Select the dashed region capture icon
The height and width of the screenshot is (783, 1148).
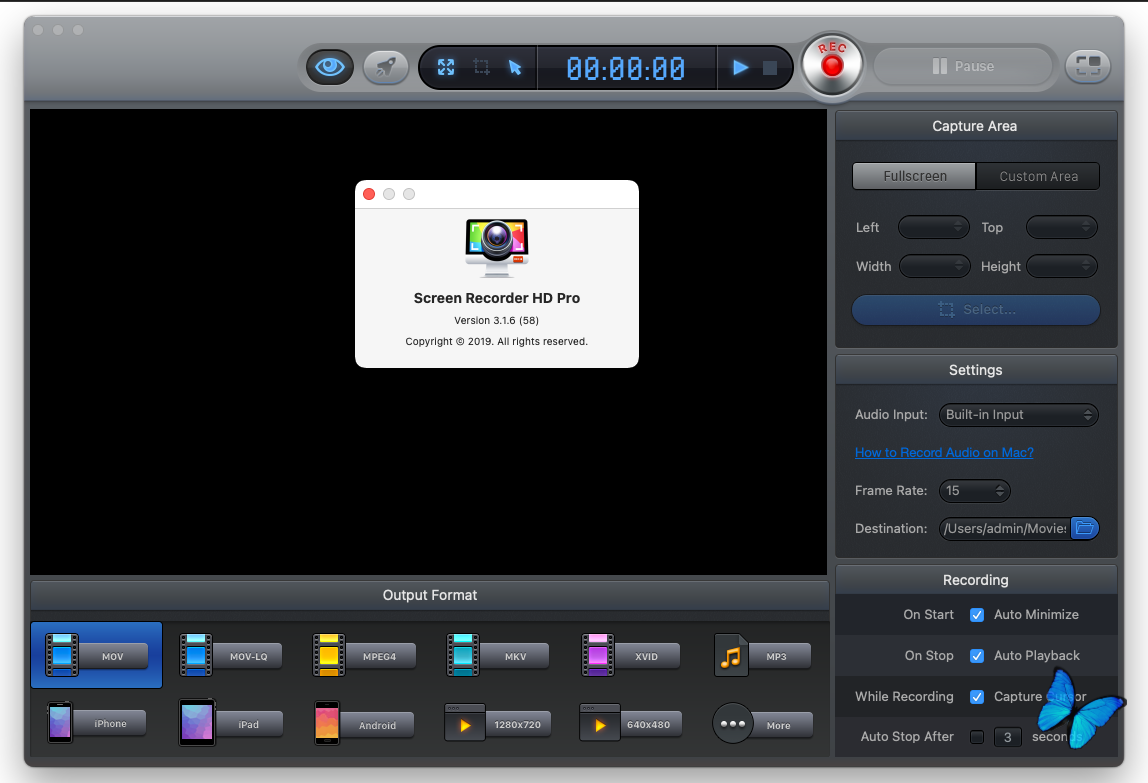tap(481, 67)
